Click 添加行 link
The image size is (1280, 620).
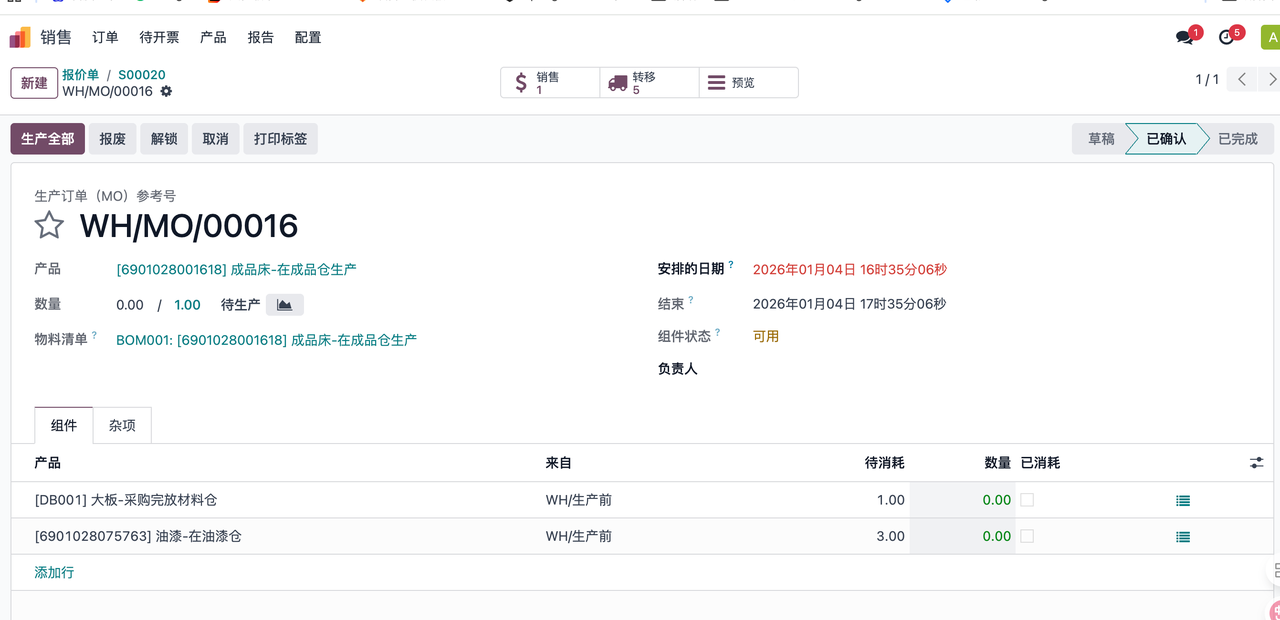pos(54,573)
